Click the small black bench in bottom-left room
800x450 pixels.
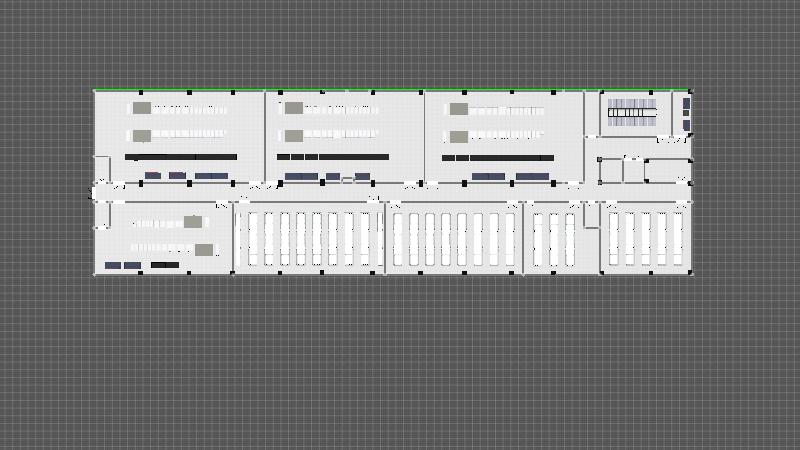click(x=165, y=265)
